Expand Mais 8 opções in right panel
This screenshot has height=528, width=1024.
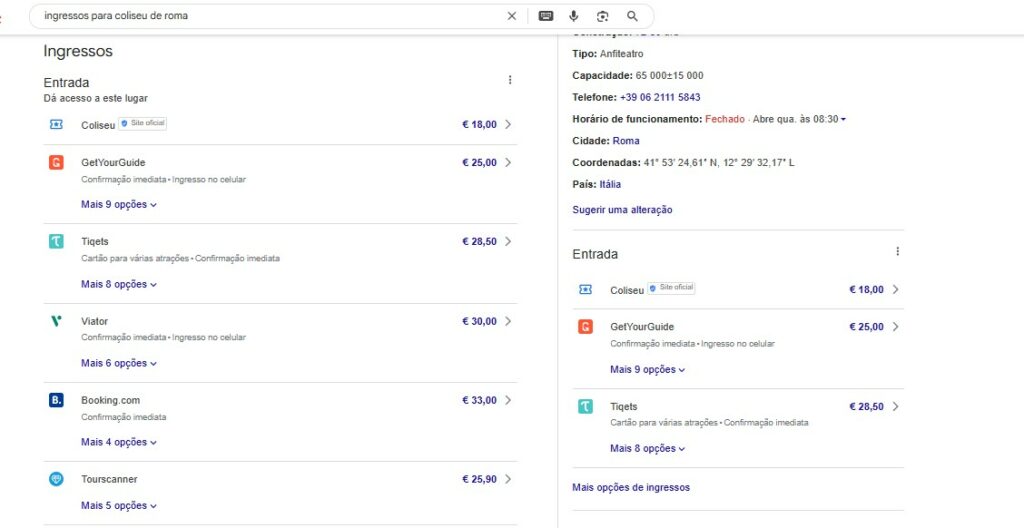[x=648, y=449]
